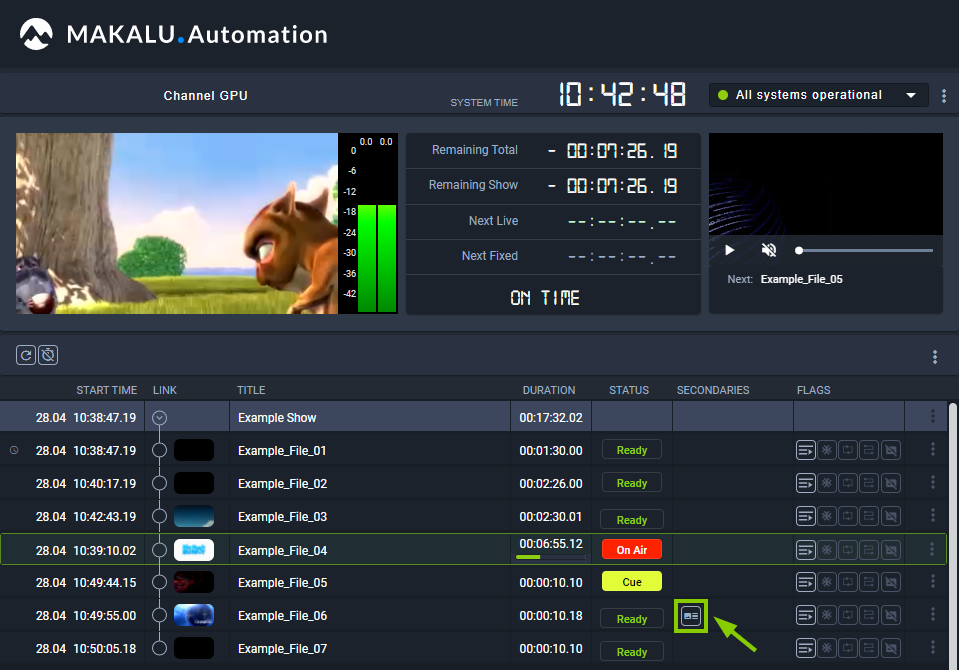
Task: Collapse the Example Show group chevron
Action: 160,418
